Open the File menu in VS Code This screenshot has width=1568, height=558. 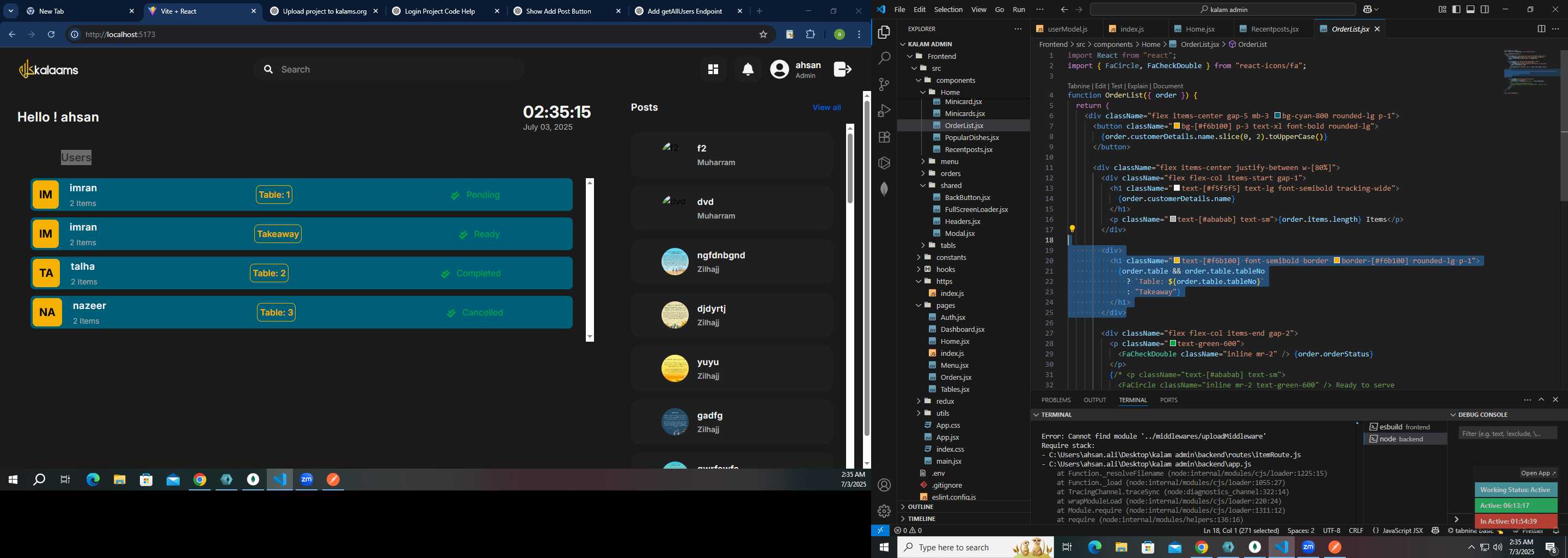[x=899, y=10]
